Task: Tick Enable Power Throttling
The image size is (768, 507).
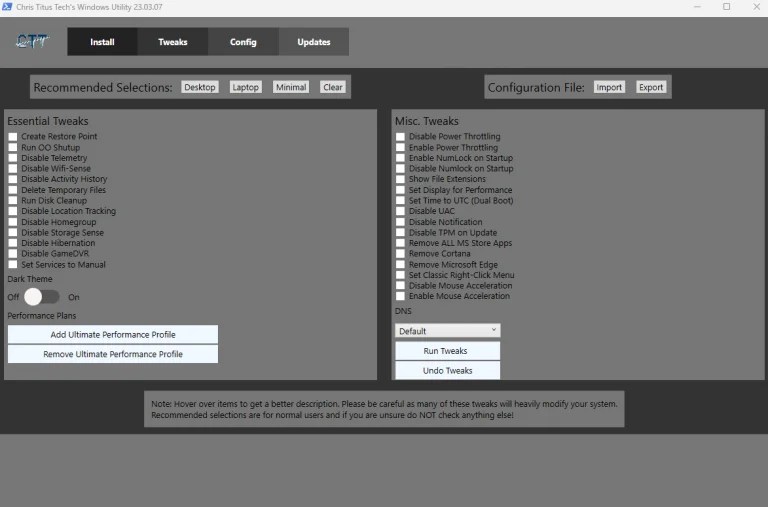Action: 401,147
